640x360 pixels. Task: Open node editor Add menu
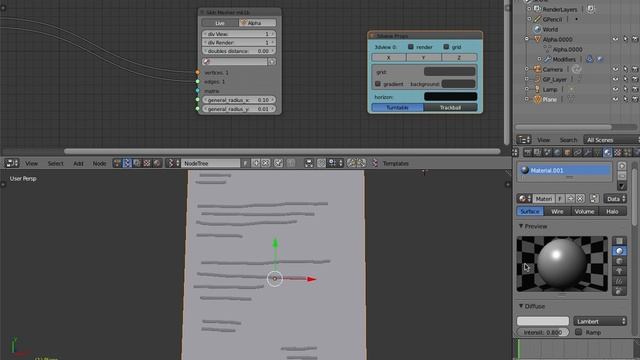click(x=78, y=163)
